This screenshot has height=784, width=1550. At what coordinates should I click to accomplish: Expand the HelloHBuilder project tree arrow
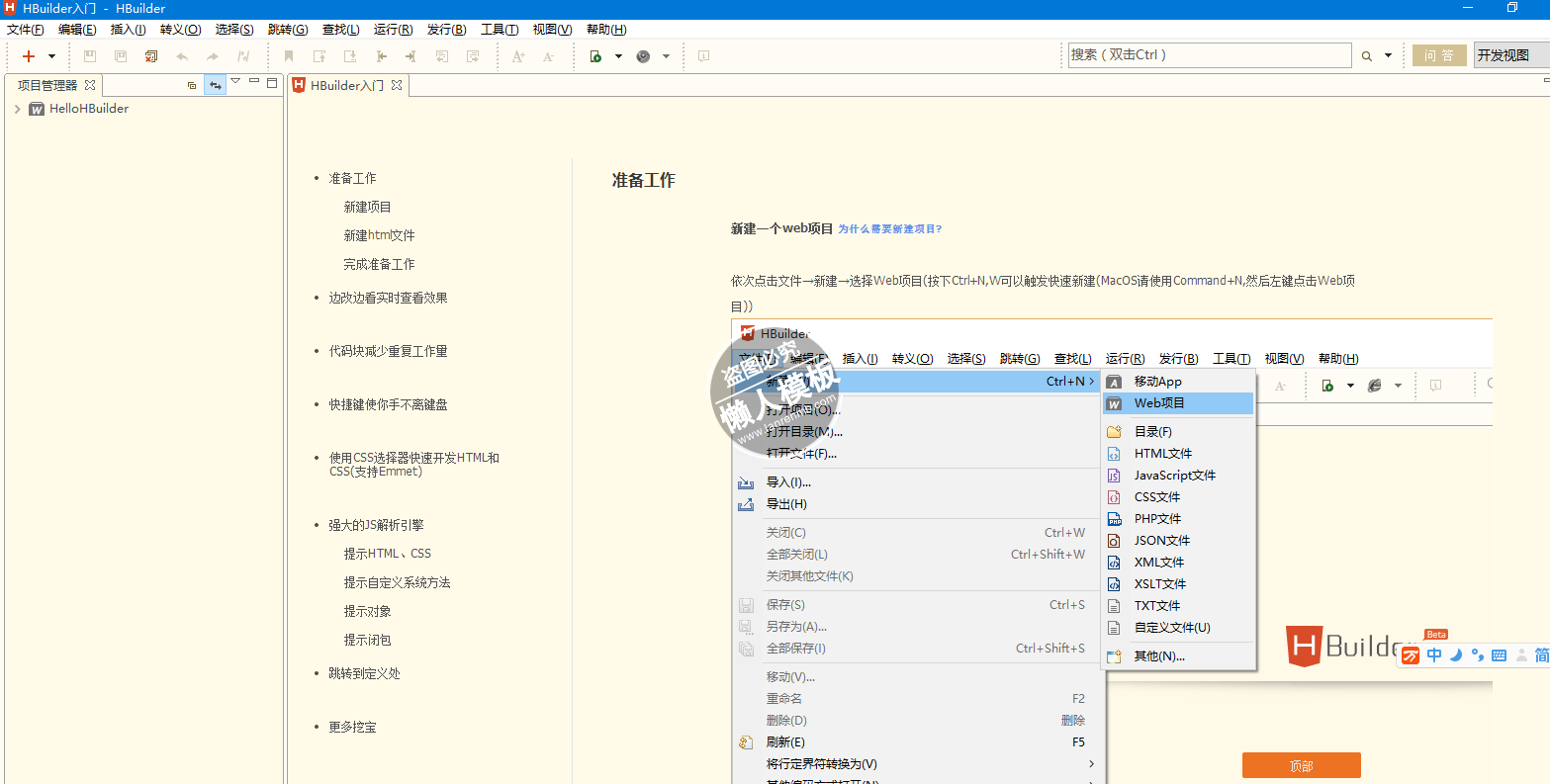click(18, 109)
